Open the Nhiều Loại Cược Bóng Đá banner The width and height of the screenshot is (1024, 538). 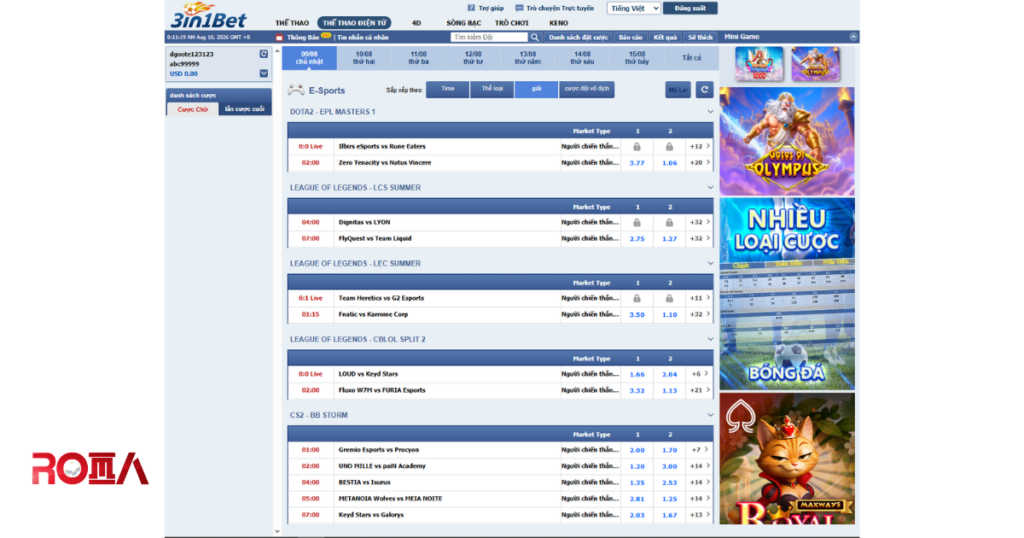(x=787, y=294)
